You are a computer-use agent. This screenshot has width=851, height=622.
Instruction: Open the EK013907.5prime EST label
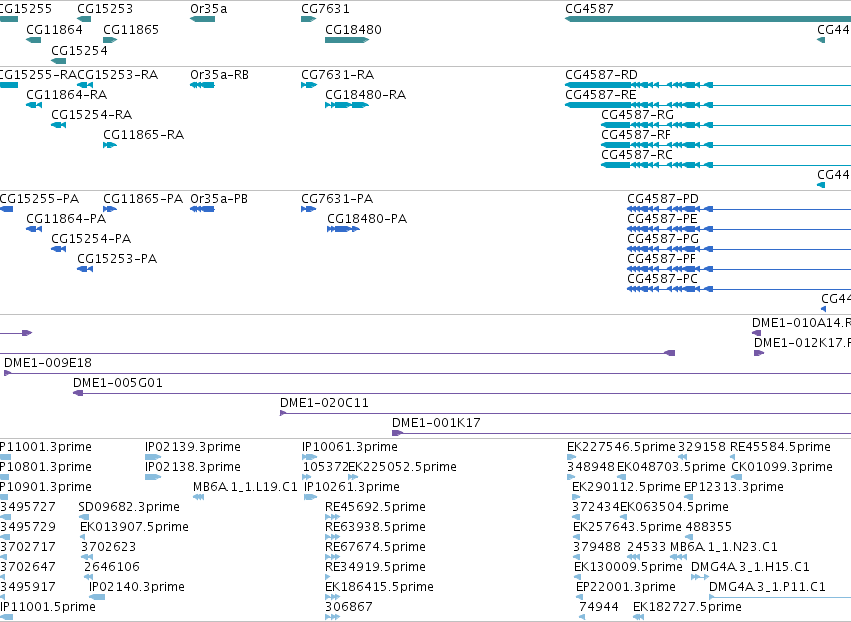134,528
